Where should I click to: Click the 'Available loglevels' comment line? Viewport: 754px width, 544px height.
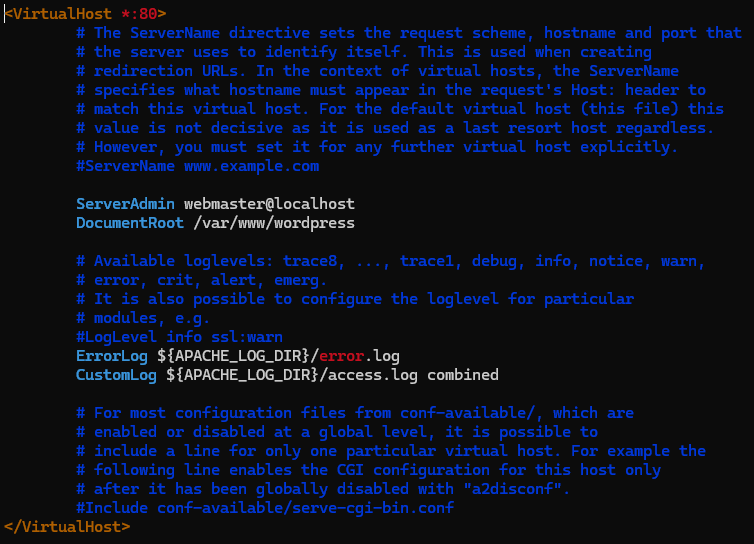coord(390,261)
